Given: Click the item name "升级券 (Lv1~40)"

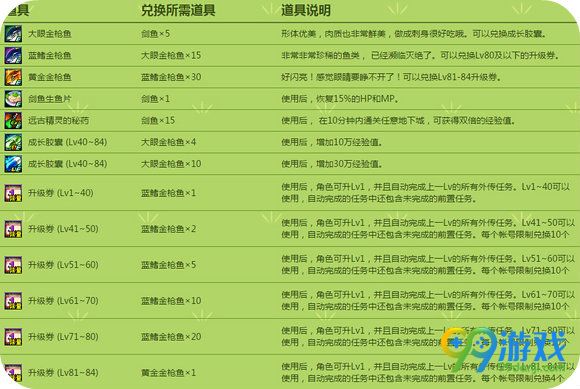Looking at the screenshot, I should pyautogui.click(x=61, y=193).
